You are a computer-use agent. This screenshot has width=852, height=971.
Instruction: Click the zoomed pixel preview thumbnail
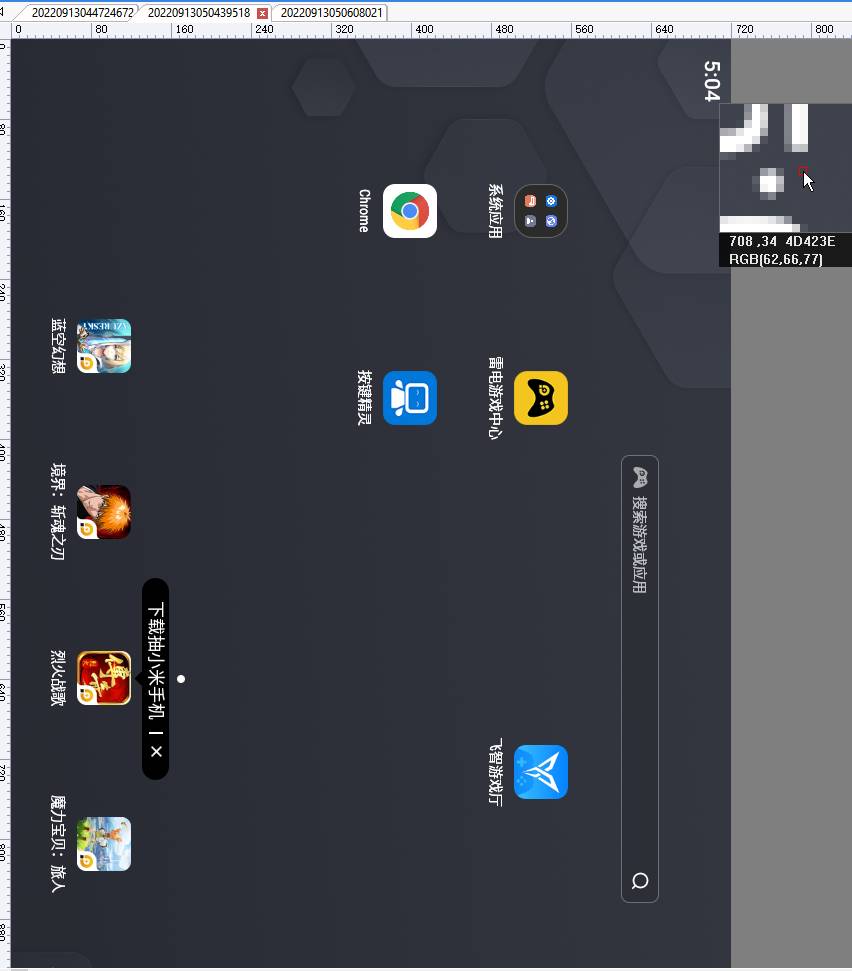[x=785, y=168]
